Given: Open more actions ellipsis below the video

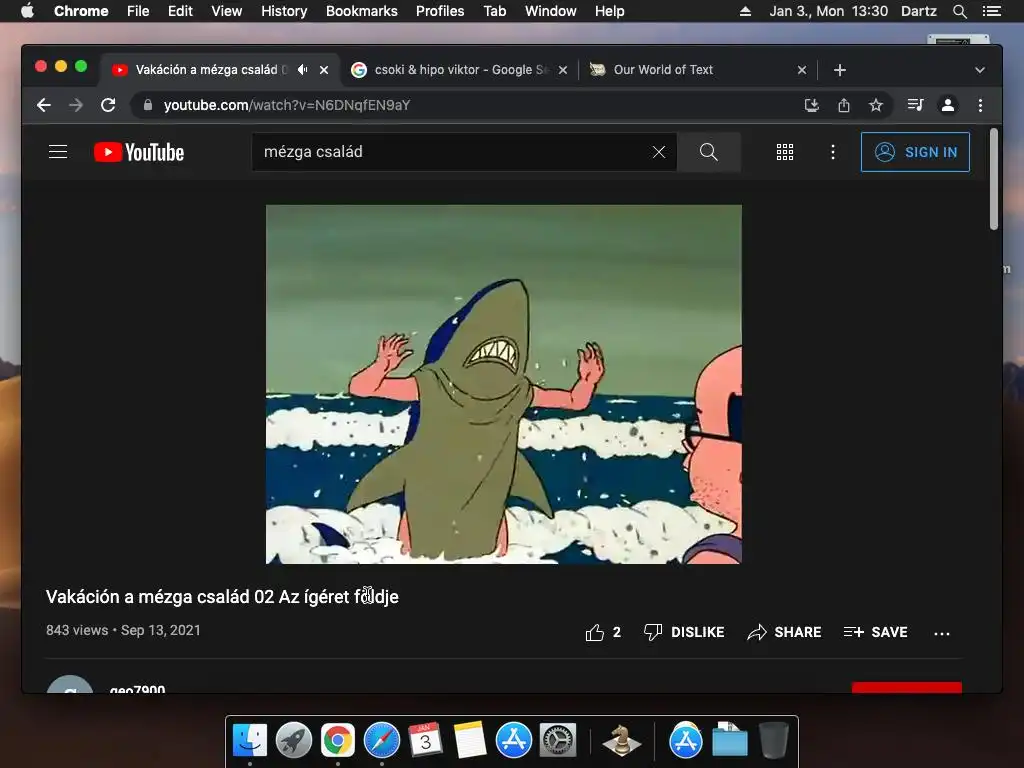Looking at the screenshot, I should pyautogui.click(x=942, y=633).
